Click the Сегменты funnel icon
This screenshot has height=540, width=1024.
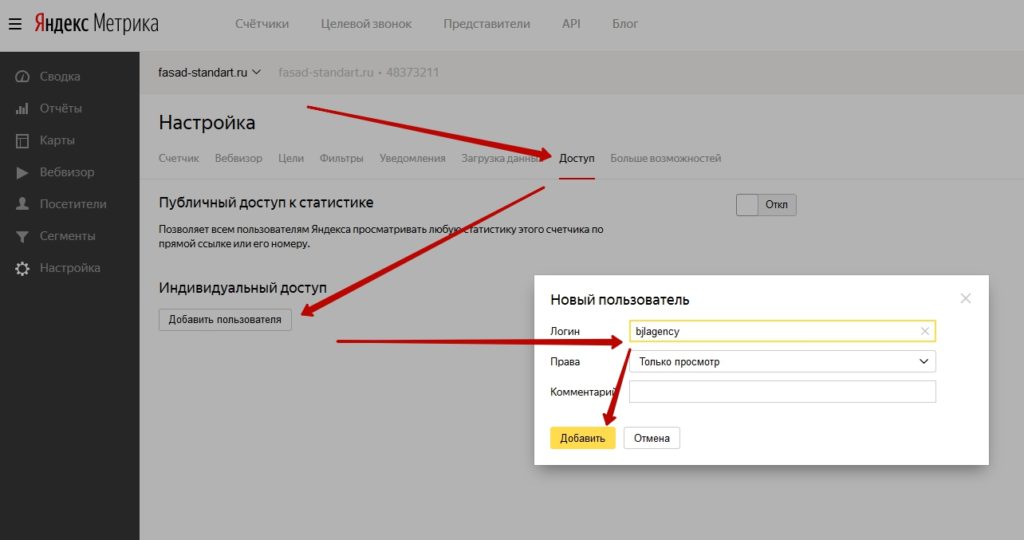click(22, 236)
